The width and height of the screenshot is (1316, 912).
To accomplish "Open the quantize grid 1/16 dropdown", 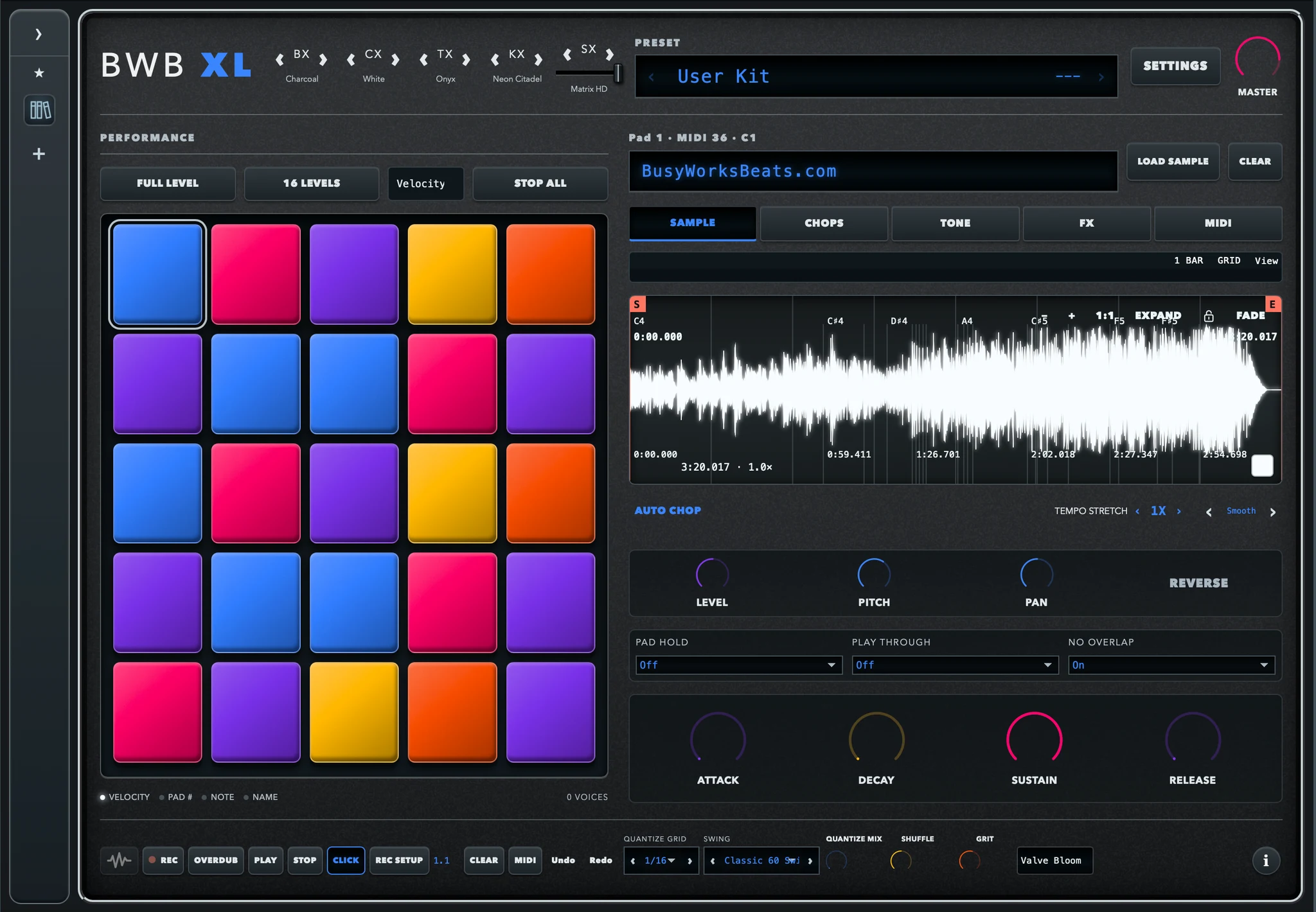I will (x=661, y=861).
